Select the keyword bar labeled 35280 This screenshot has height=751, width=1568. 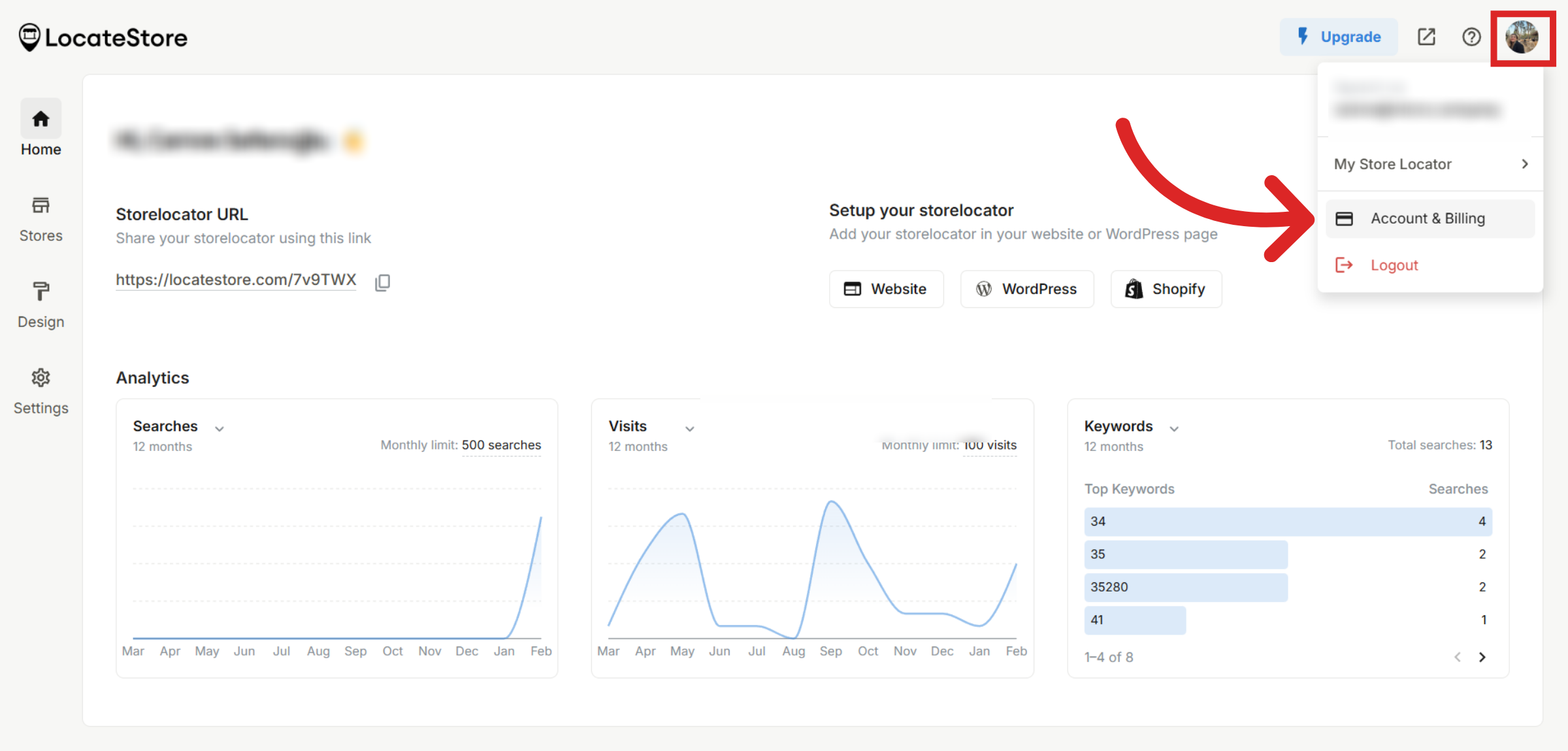1186,586
